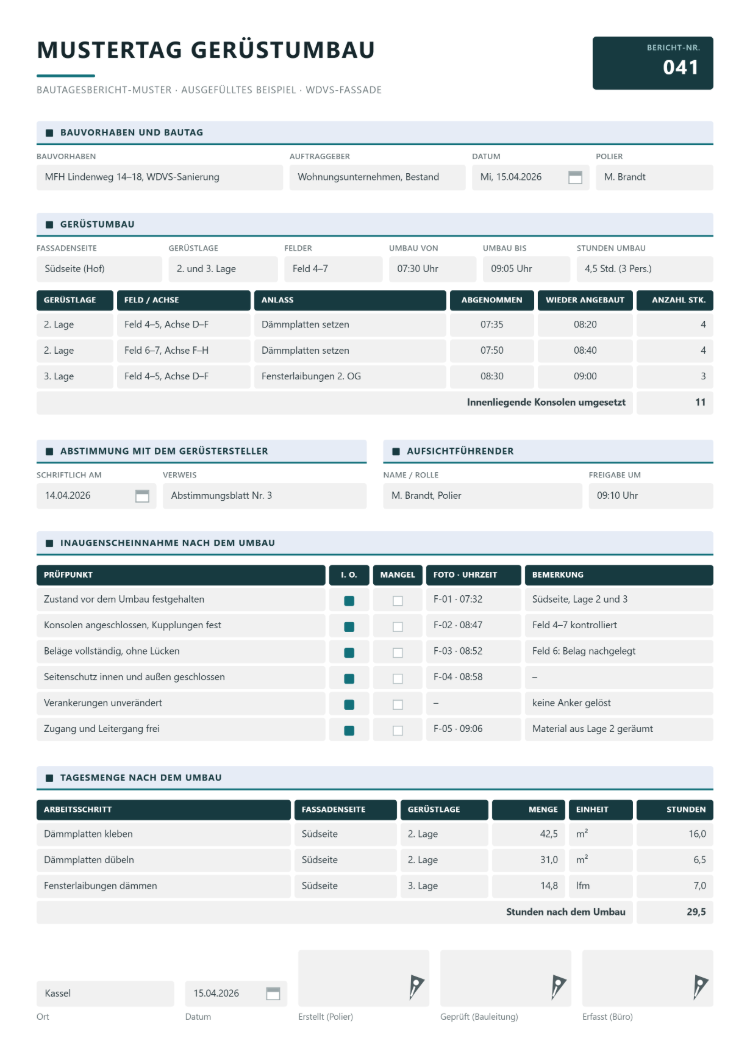Click the Wieder angebaut column header
The width and height of the screenshot is (750, 1060).
(x=585, y=300)
